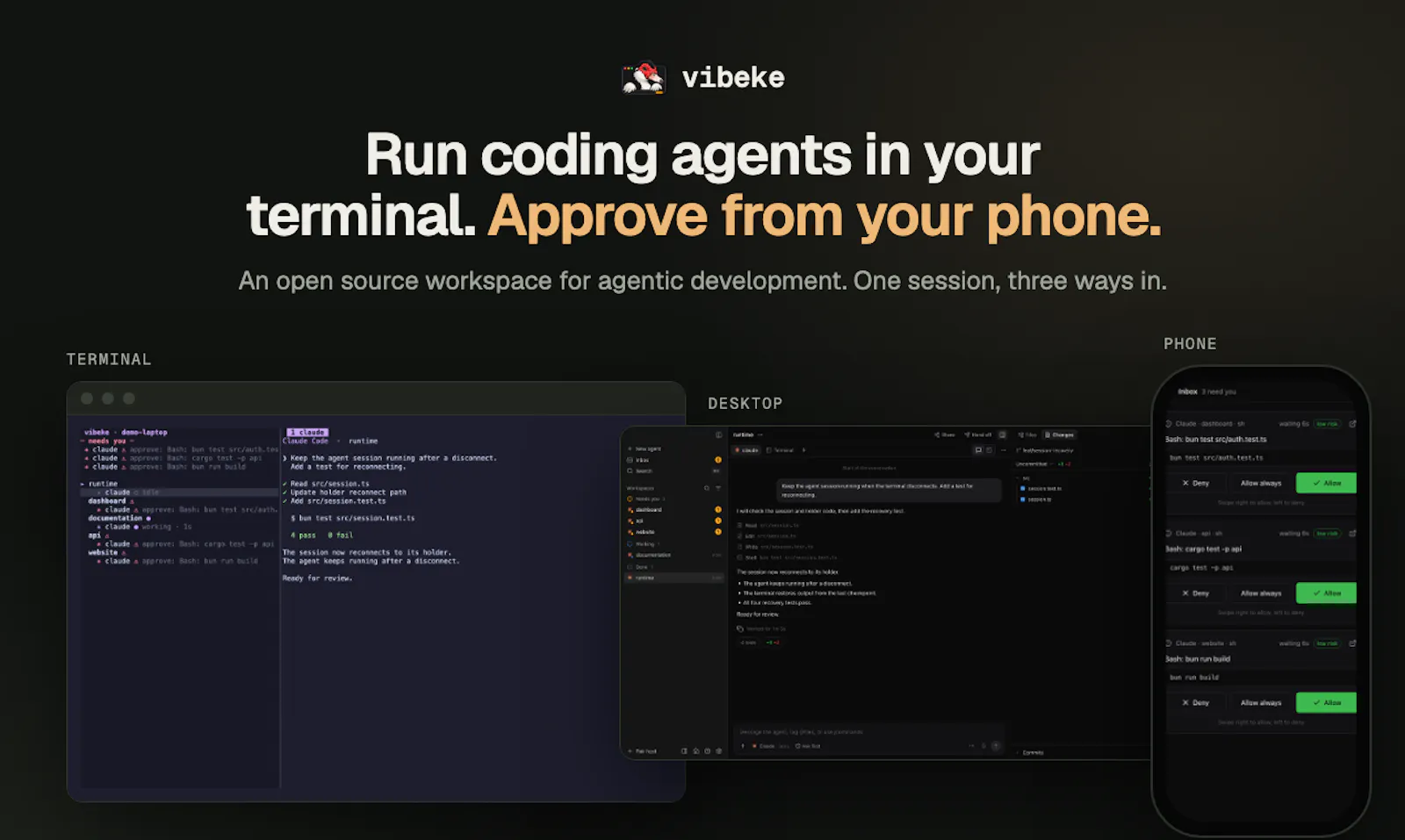The height and width of the screenshot is (840, 1405).
Task: Open the Uncommitted dropdown in Changes panel
Action: click(x=1034, y=464)
